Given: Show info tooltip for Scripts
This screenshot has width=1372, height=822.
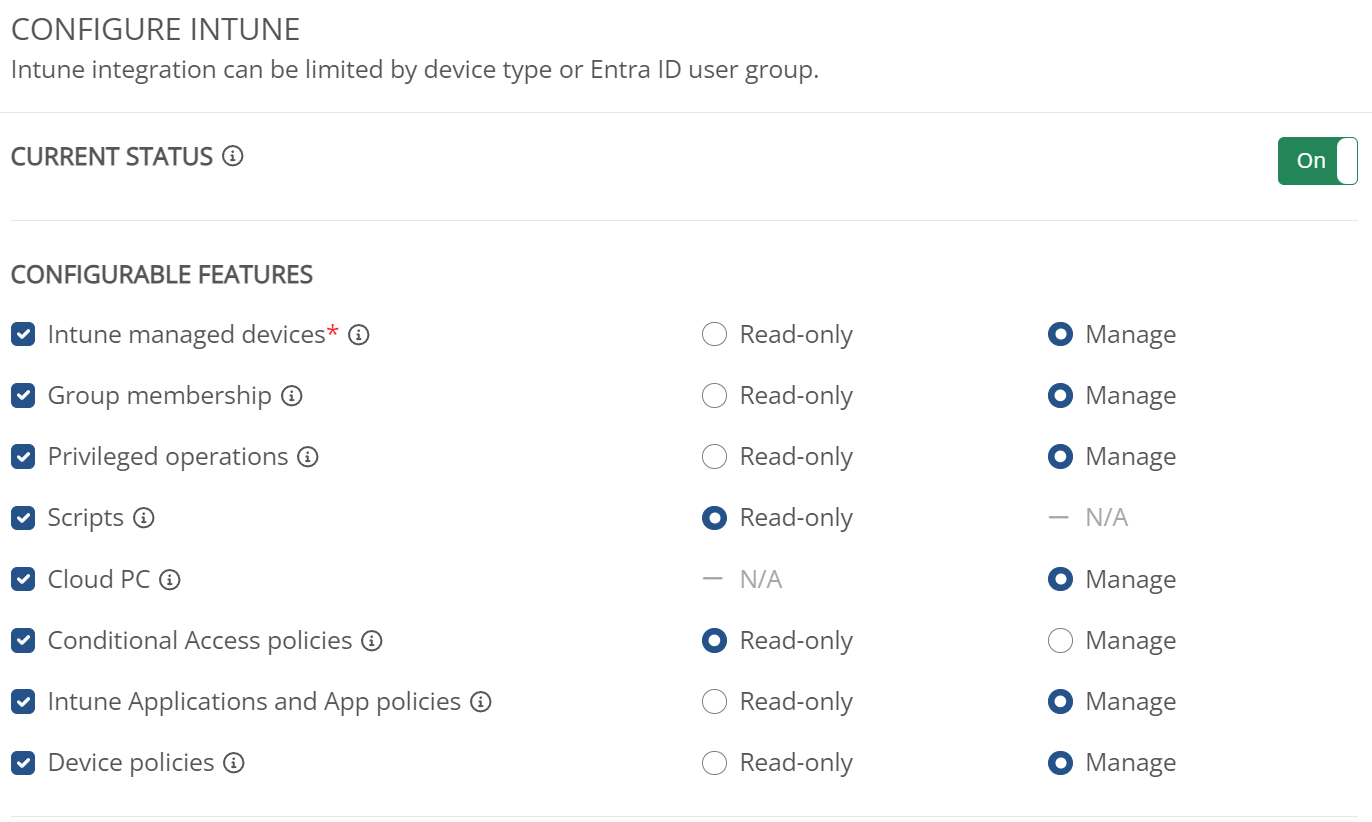Looking at the screenshot, I should click(144, 518).
